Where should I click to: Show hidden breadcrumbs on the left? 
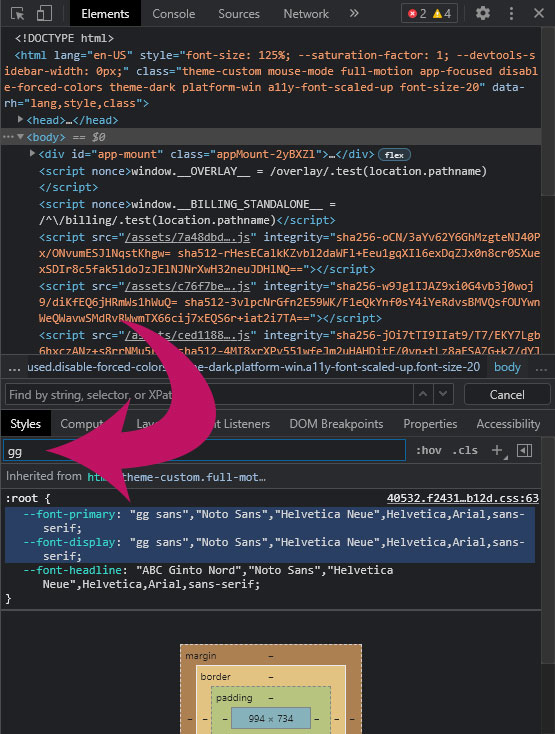tap(14, 368)
